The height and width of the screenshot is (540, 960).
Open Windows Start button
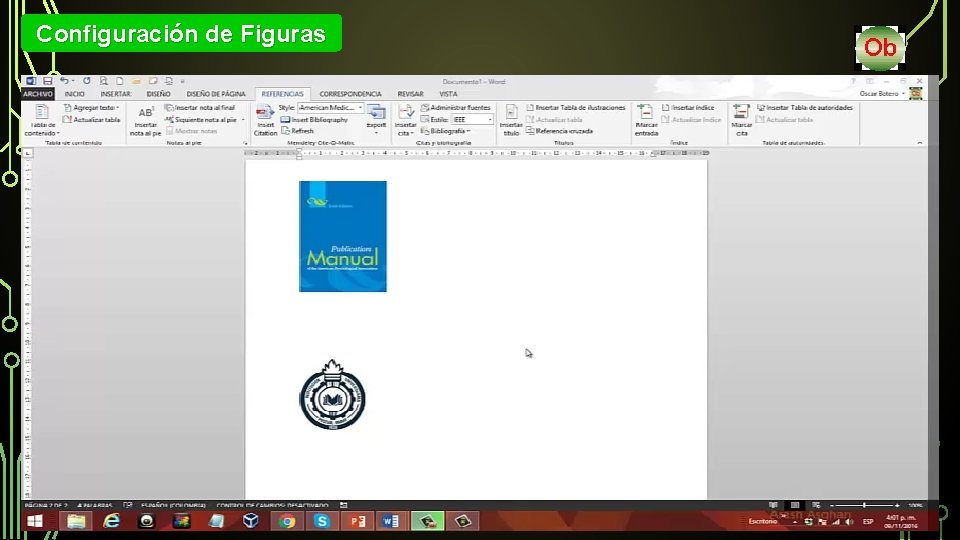pos(36,521)
